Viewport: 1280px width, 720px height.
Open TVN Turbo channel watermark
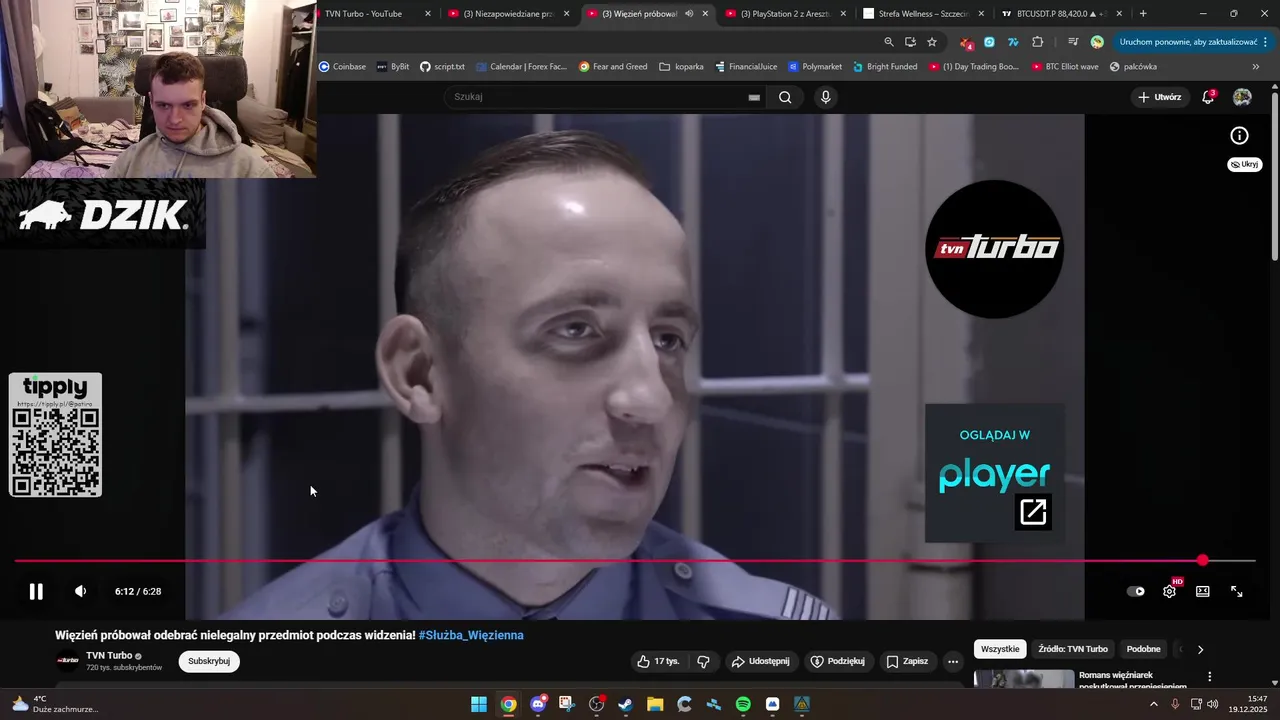coord(994,249)
